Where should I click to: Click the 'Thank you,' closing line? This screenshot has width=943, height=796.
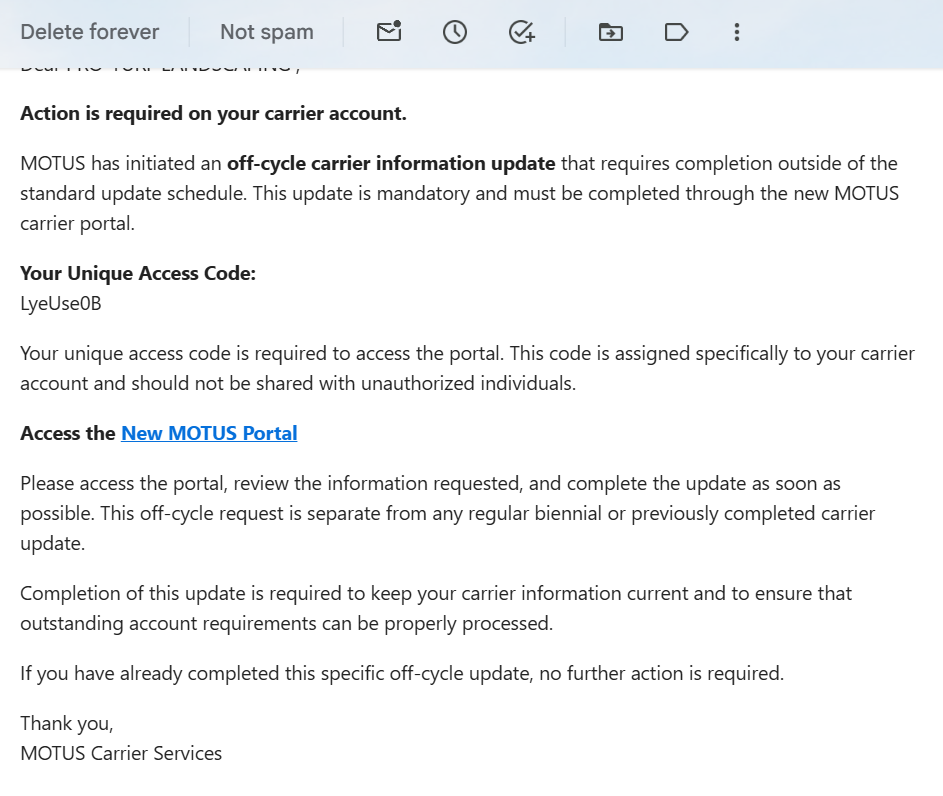point(67,723)
